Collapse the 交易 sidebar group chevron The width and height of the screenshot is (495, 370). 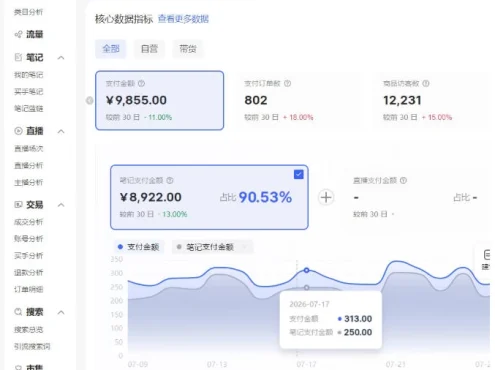click(61, 205)
